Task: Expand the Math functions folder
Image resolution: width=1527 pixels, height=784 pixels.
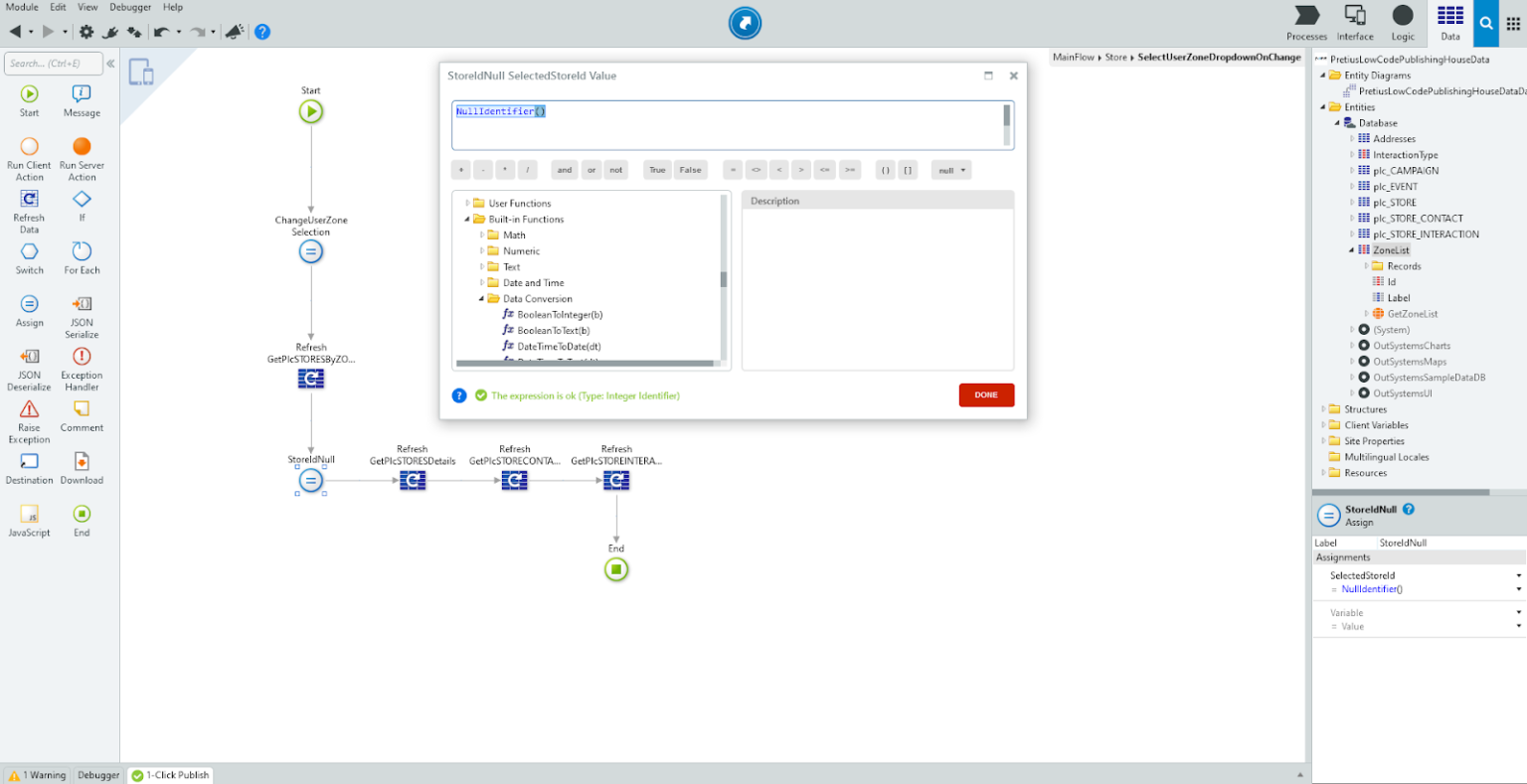Action: click(x=481, y=235)
